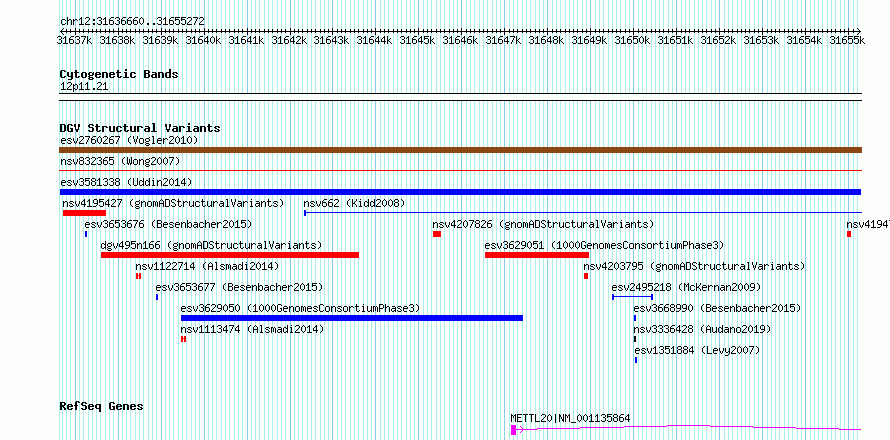Viewport: 890px width, 440px height.
Task: Click the blue esv3581338 Uddin2014 bar
Action: click(460, 192)
